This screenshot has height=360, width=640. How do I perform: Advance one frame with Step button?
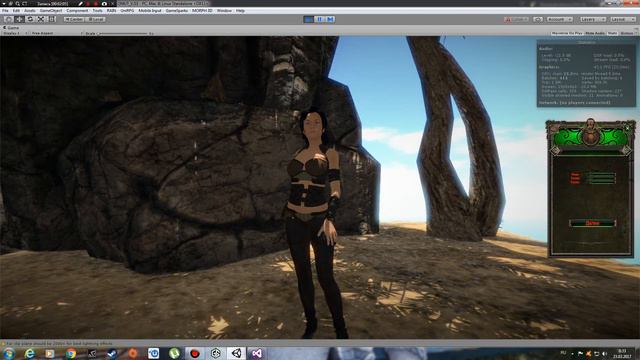(330, 19)
